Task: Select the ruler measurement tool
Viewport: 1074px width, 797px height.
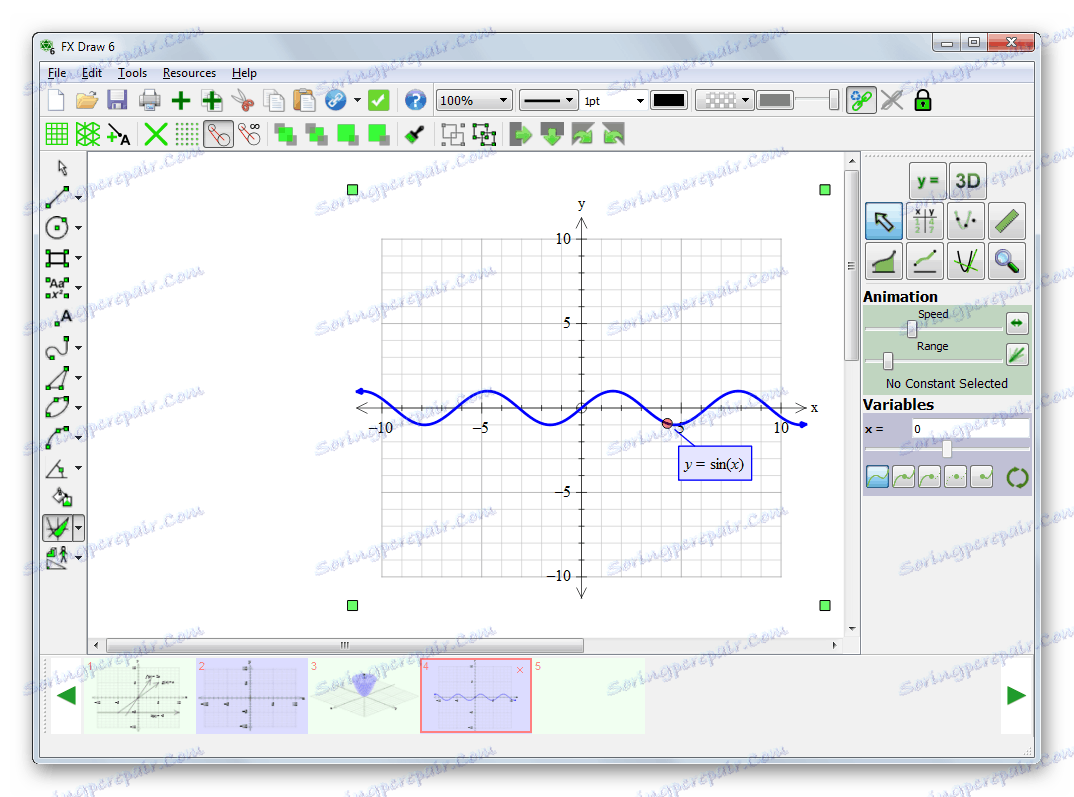Action: pyautogui.click(x=1007, y=221)
